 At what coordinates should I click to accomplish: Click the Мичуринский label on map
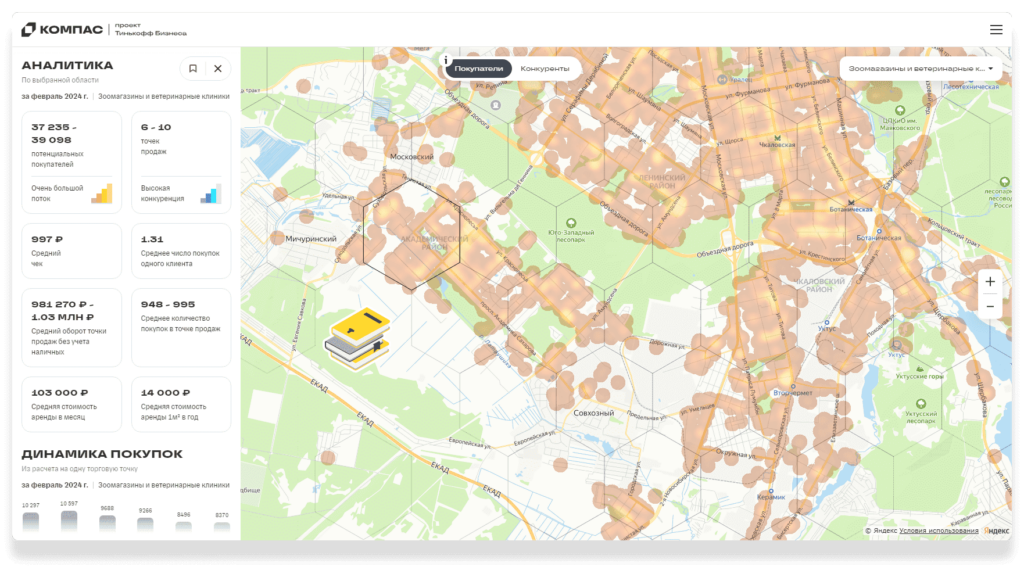pos(311,239)
